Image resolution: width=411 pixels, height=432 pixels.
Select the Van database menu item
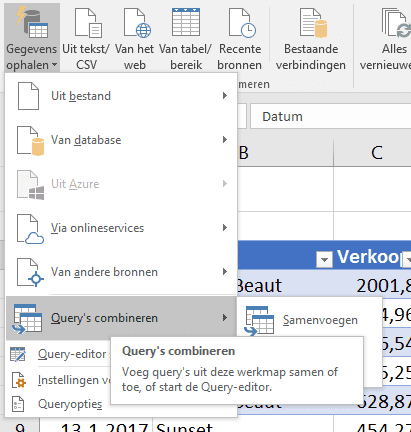click(121, 140)
